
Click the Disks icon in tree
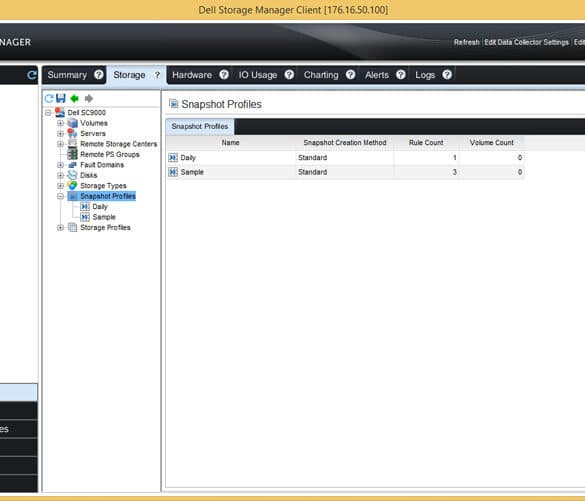[72, 175]
